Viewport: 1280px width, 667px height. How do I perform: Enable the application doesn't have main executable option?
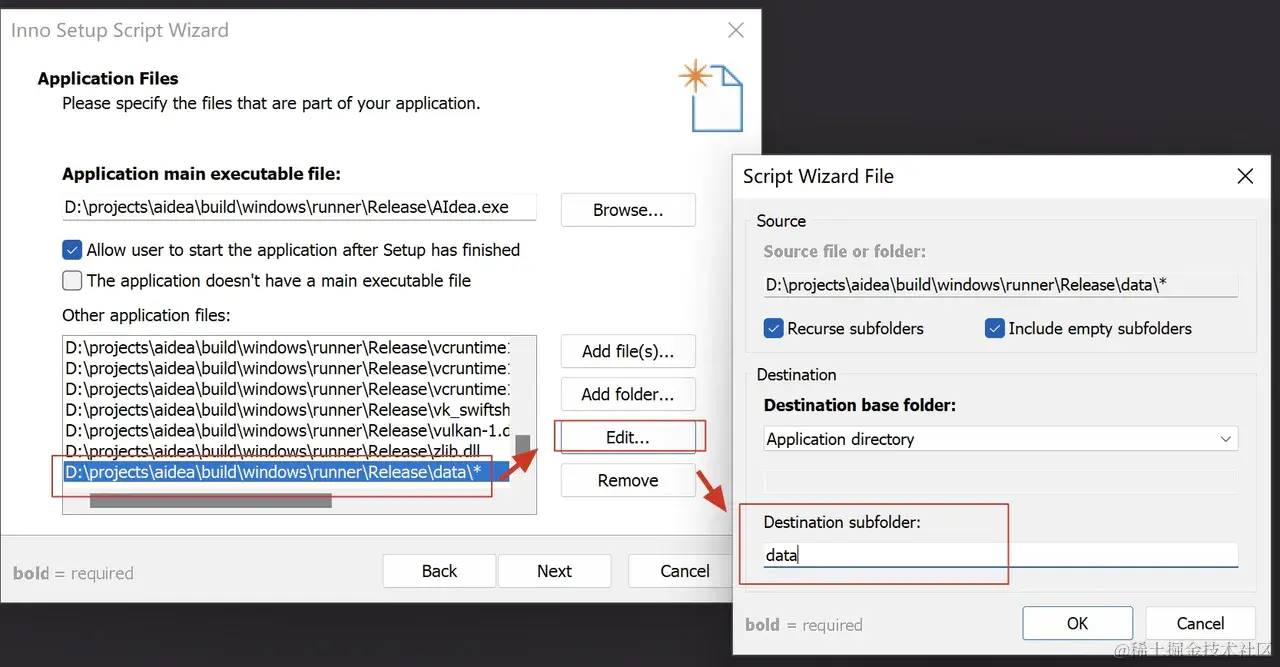72,281
